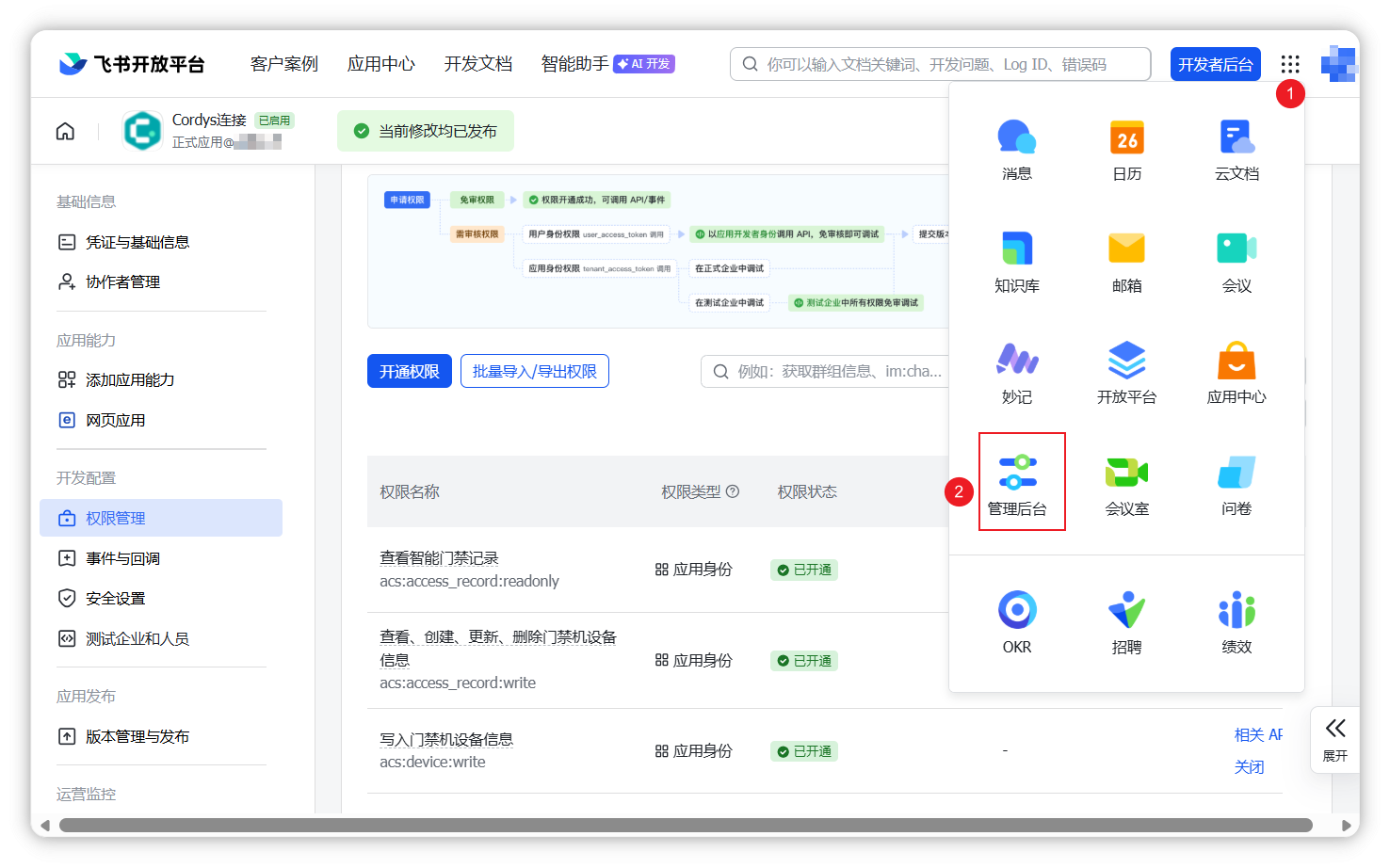Click the 已开通 status for acs:device:write
This screenshot has width=1390, height=868.
click(x=804, y=751)
